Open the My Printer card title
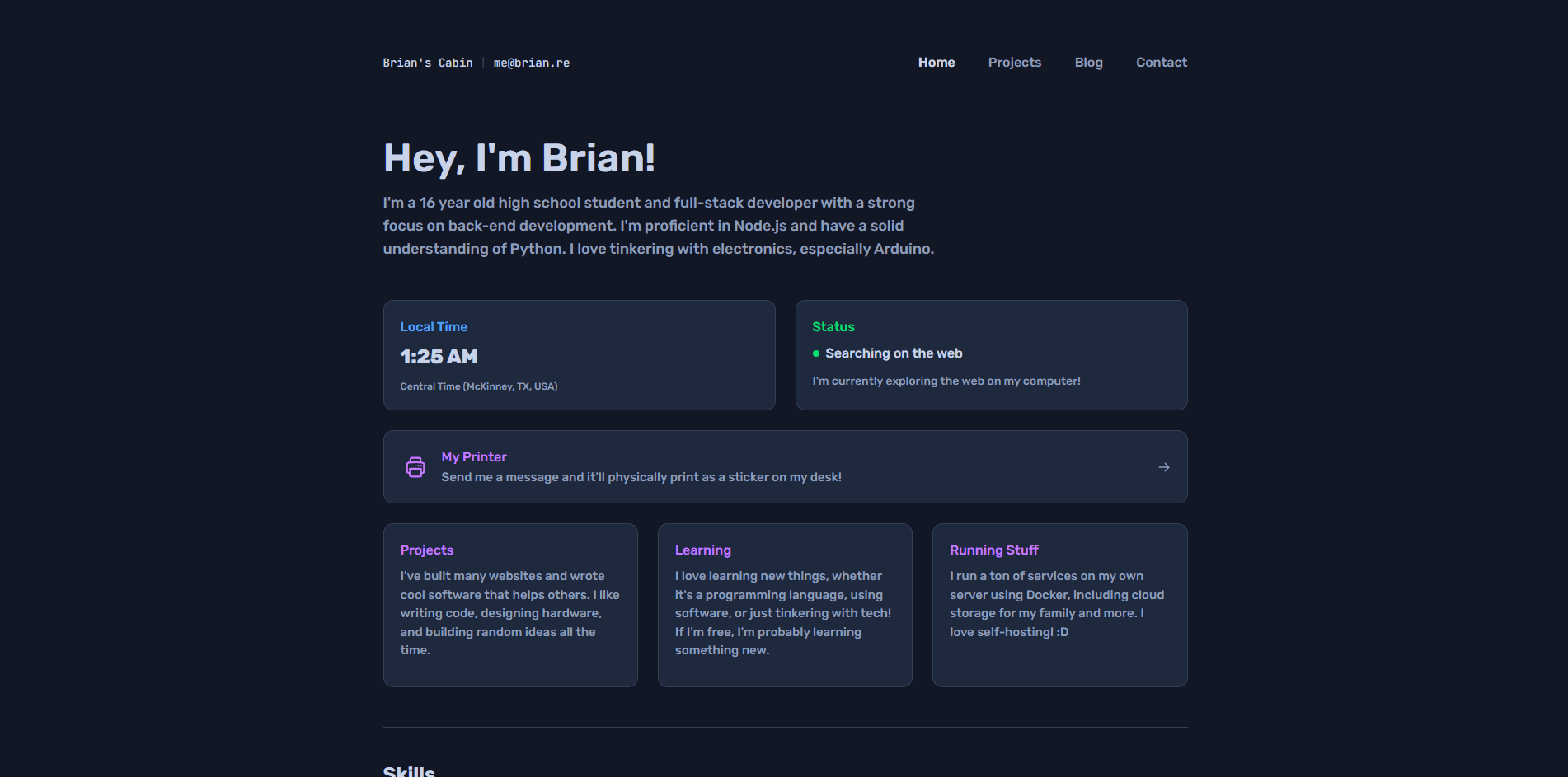Screen dimensions: 1568x777 pos(474,457)
